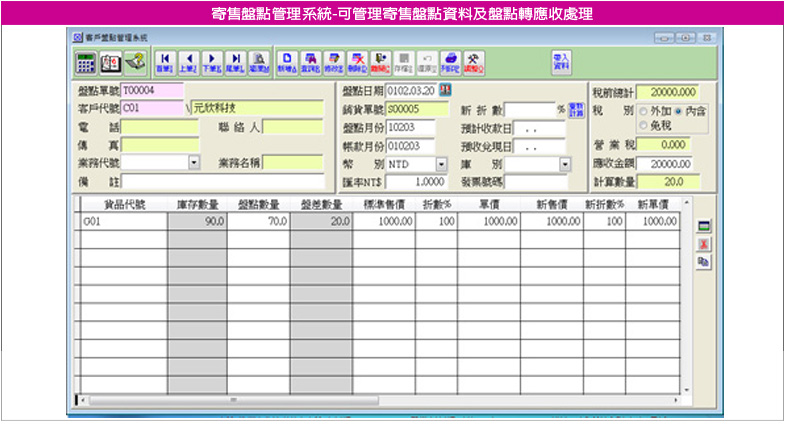The image size is (786, 424).
Task: Click the 新增 new record icon
Action: (287, 62)
